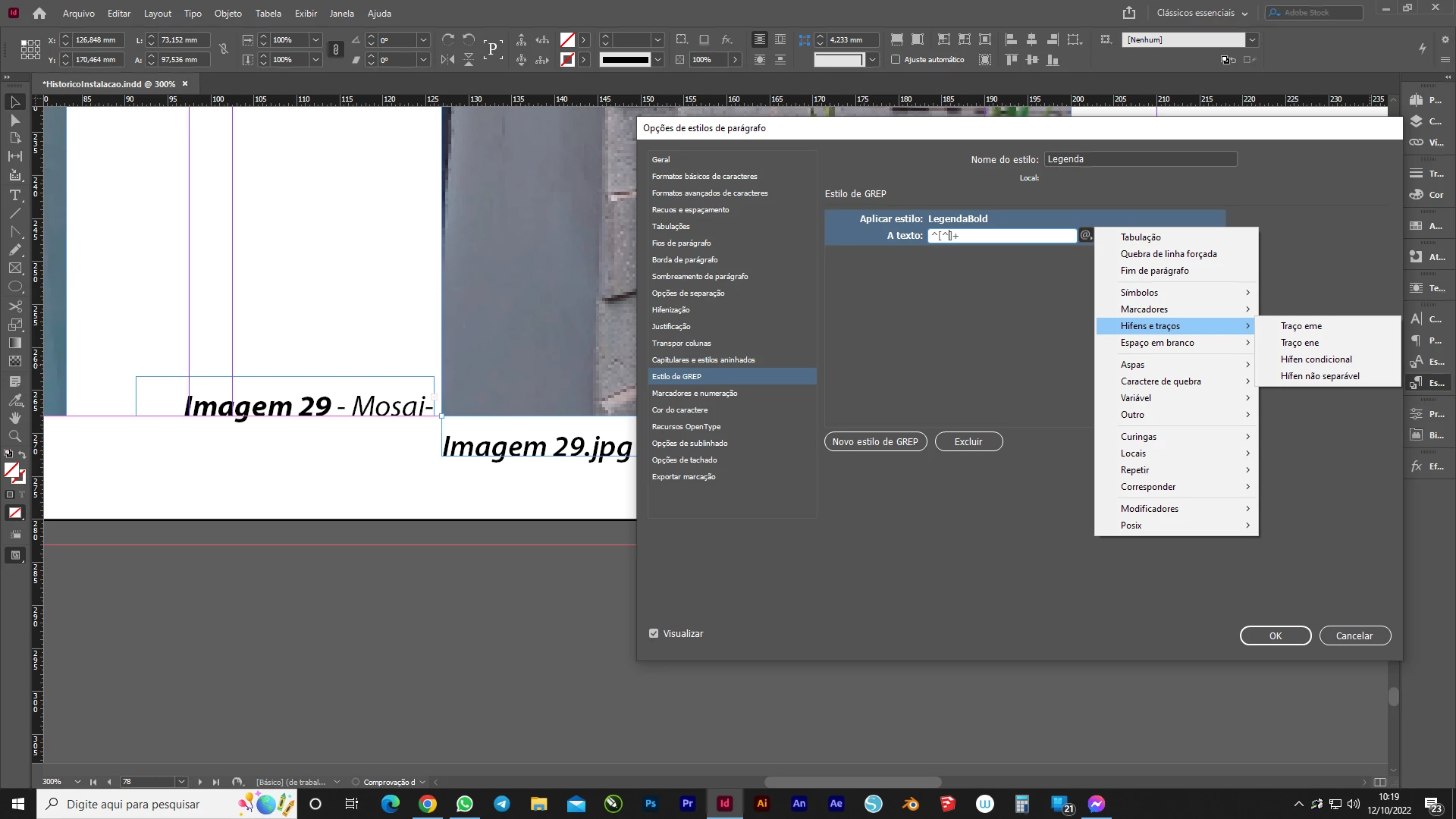1456x819 pixels.
Task: Click the special characters @ icon
Action: (1085, 236)
